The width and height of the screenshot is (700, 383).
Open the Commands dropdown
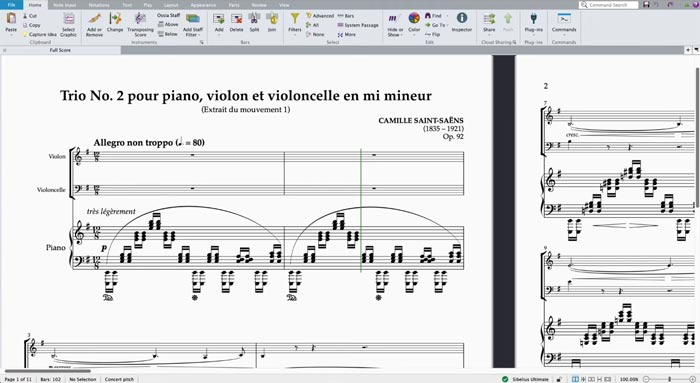pyautogui.click(x=564, y=23)
